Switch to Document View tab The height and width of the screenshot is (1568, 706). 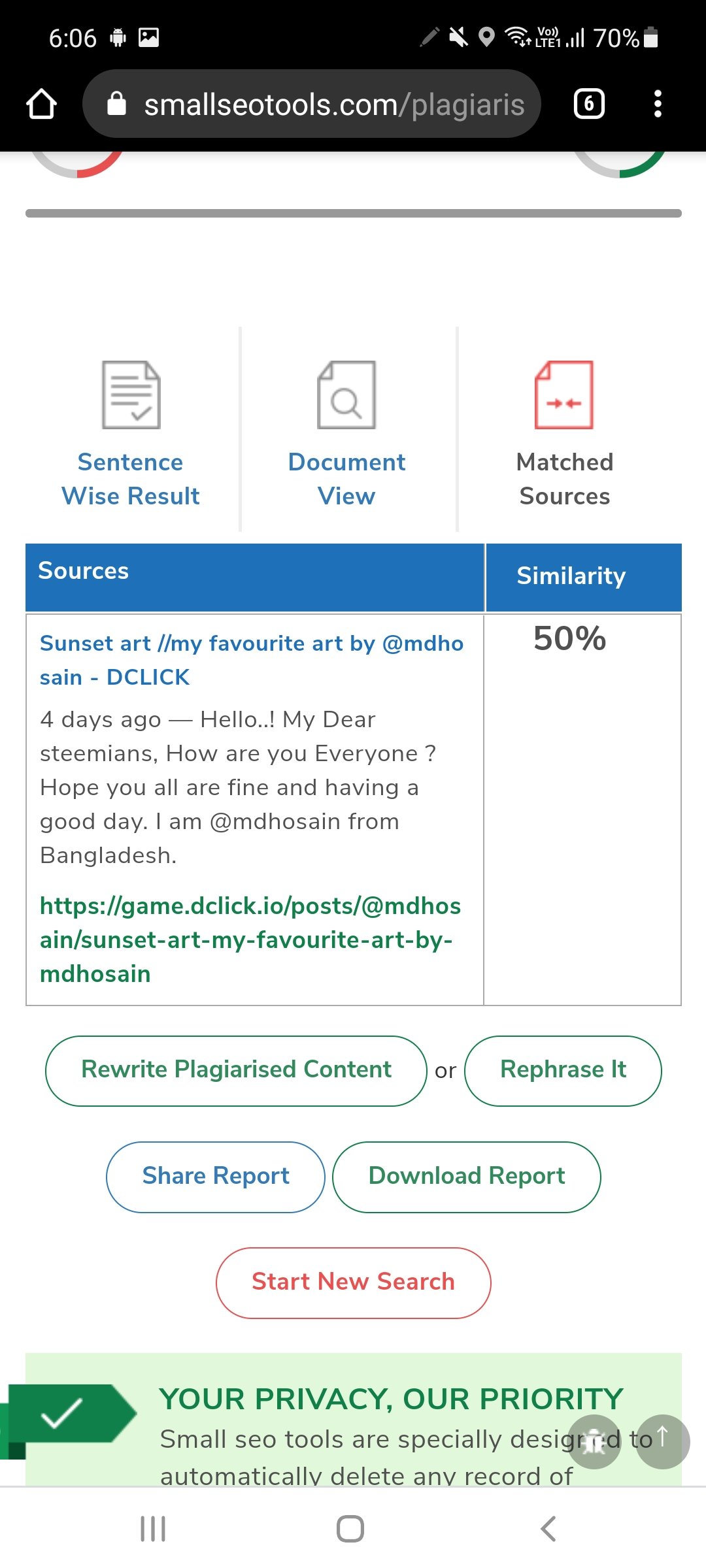(x=346, y=479)
